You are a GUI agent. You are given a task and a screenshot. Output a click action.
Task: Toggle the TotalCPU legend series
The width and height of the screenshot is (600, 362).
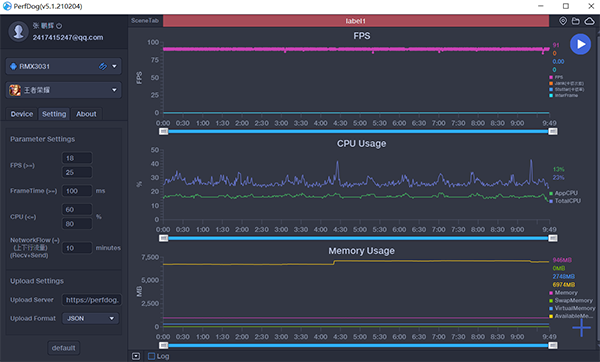pos(565,201)
